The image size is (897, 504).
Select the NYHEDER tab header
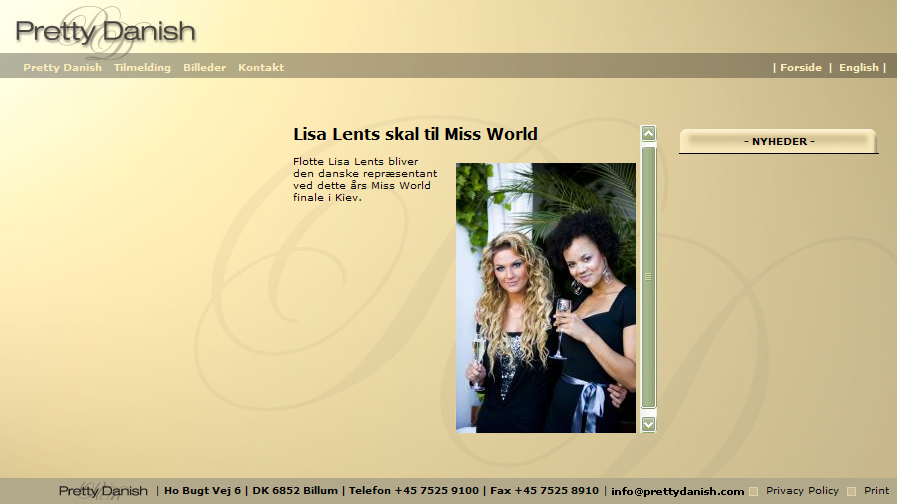point(779,142)
